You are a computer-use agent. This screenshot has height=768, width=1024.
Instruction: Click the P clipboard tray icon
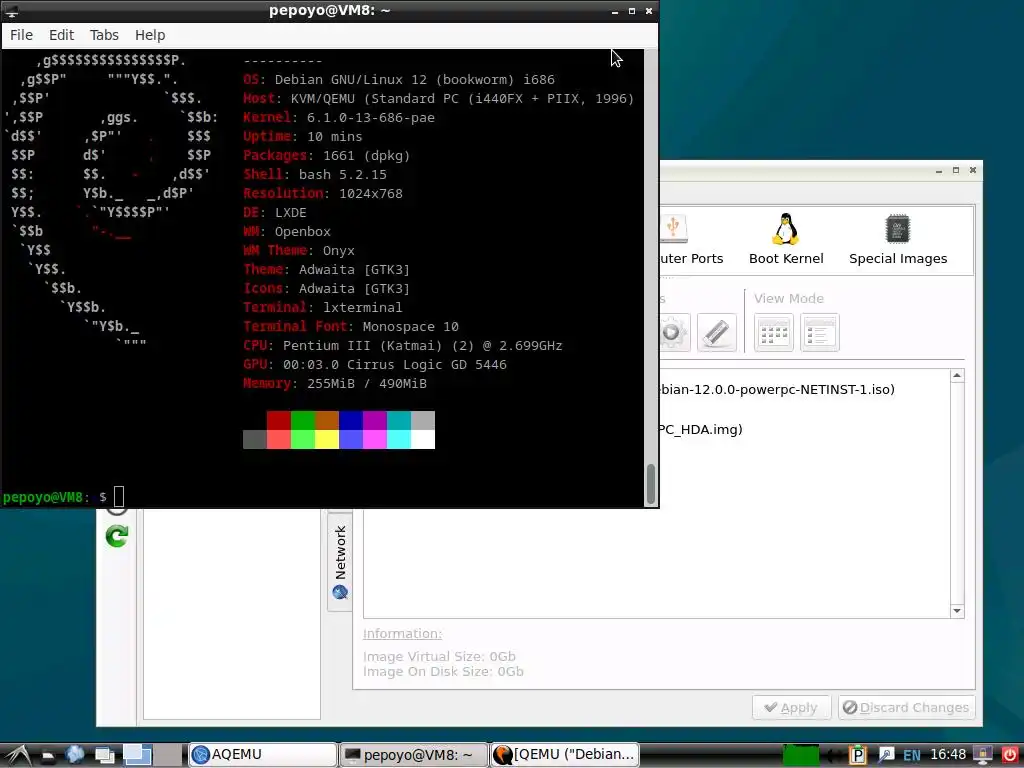pos(857,755)
